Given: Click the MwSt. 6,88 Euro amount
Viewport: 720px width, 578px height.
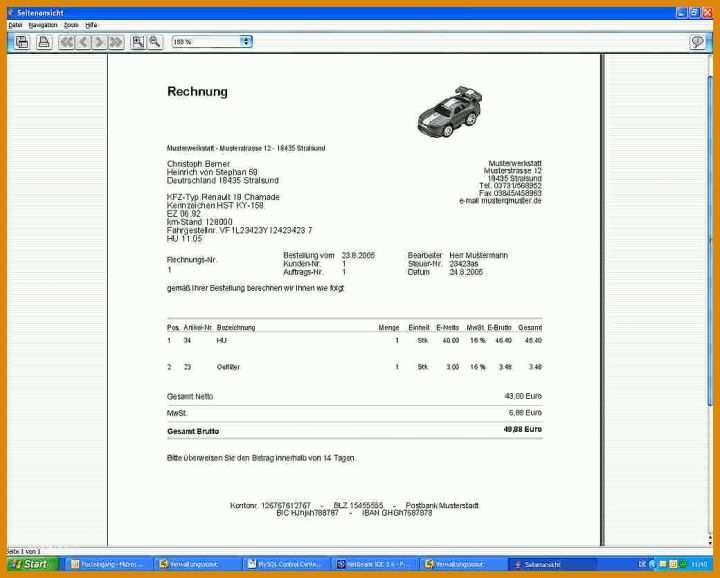Looking at the screenshot, I should click(525, 413).
